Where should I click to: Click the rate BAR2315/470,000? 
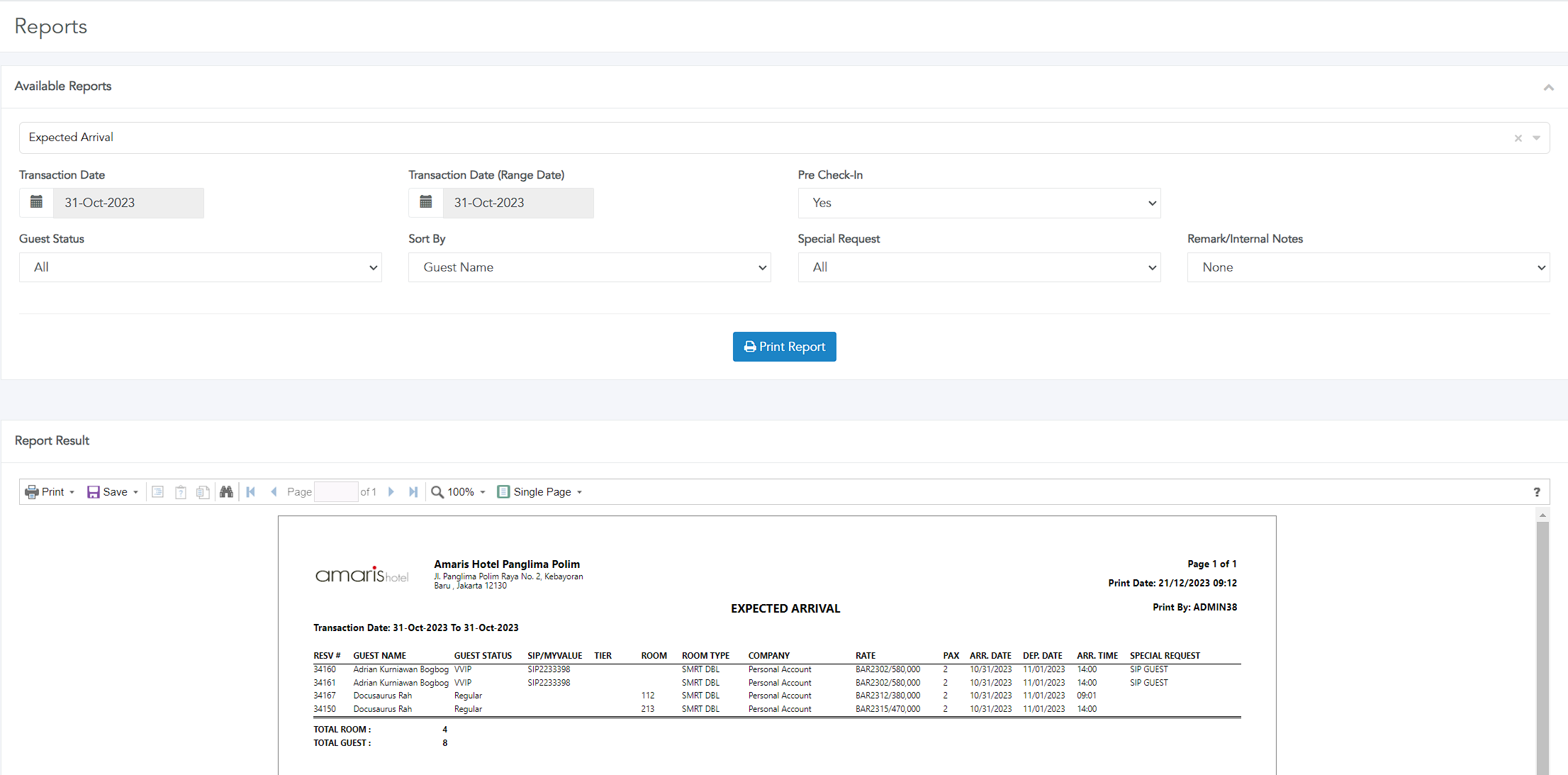pos(887,709)
